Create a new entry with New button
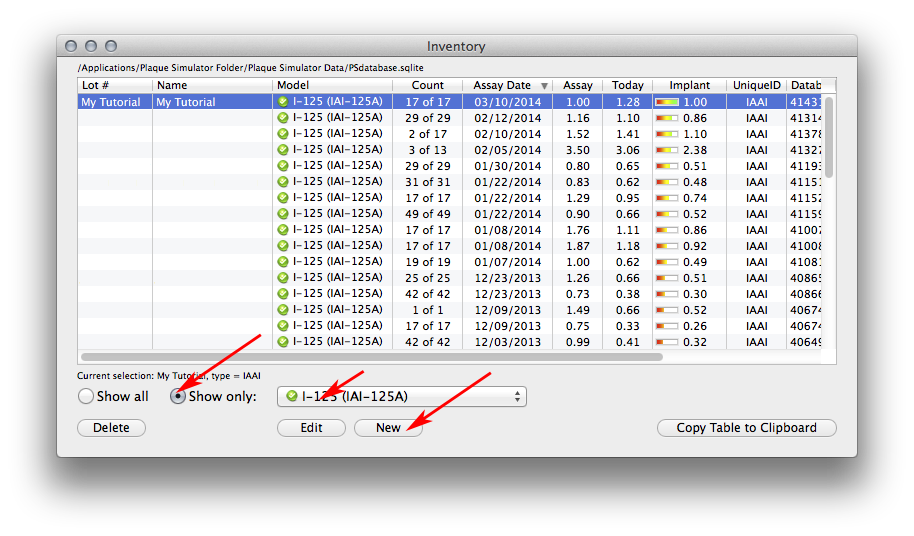 coord(388,428)
